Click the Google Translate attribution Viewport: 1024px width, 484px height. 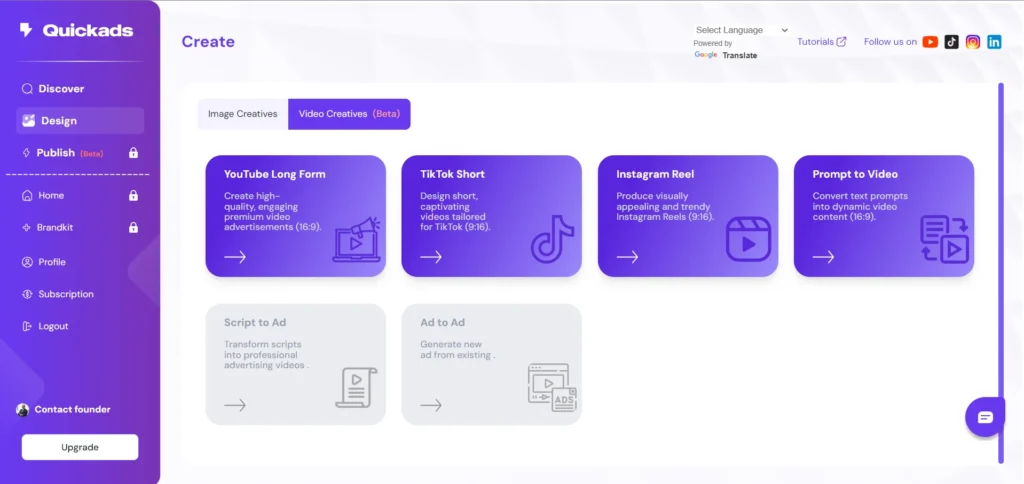coord(726,55)
